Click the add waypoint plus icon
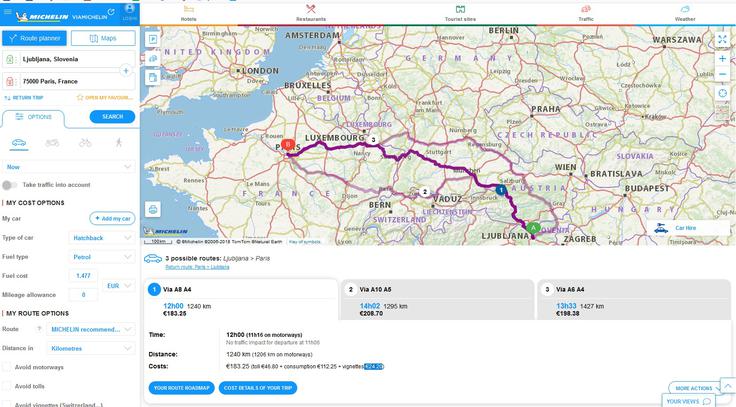Viewport: 736px width, 407px height. tap(126, 71)
